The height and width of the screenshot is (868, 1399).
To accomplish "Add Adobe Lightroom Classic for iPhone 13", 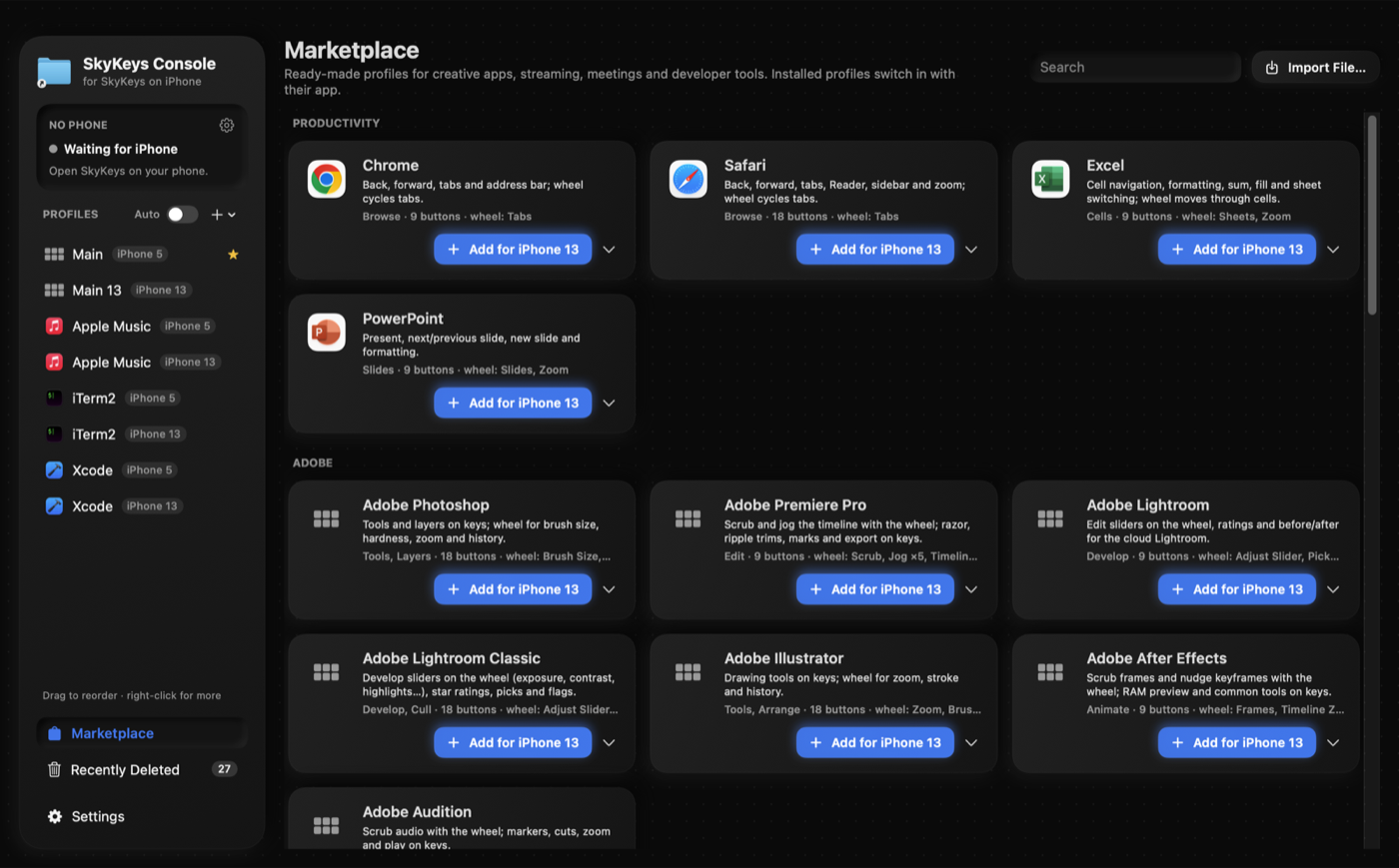I will [513, 743].
